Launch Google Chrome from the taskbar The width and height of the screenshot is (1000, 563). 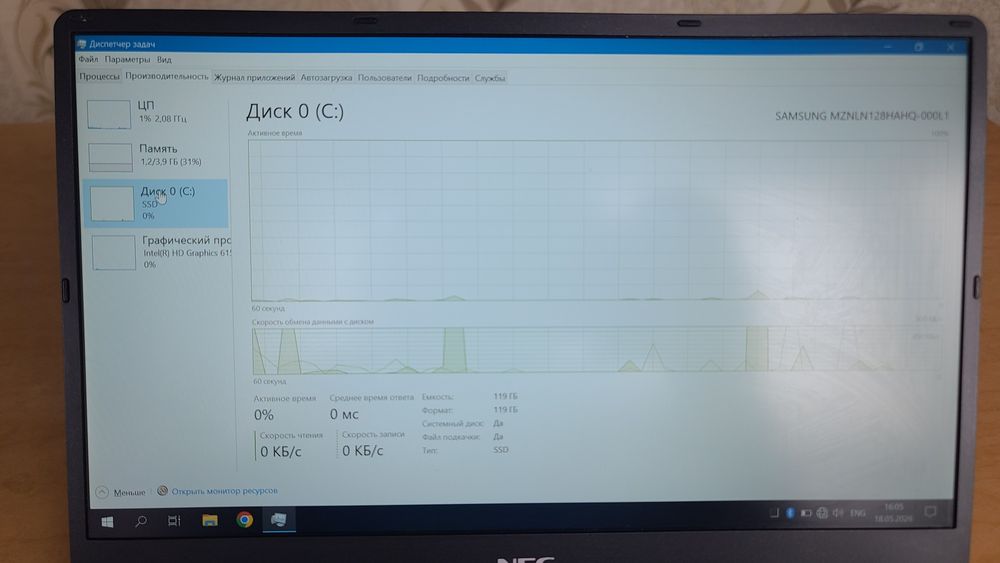click(244, 520)
